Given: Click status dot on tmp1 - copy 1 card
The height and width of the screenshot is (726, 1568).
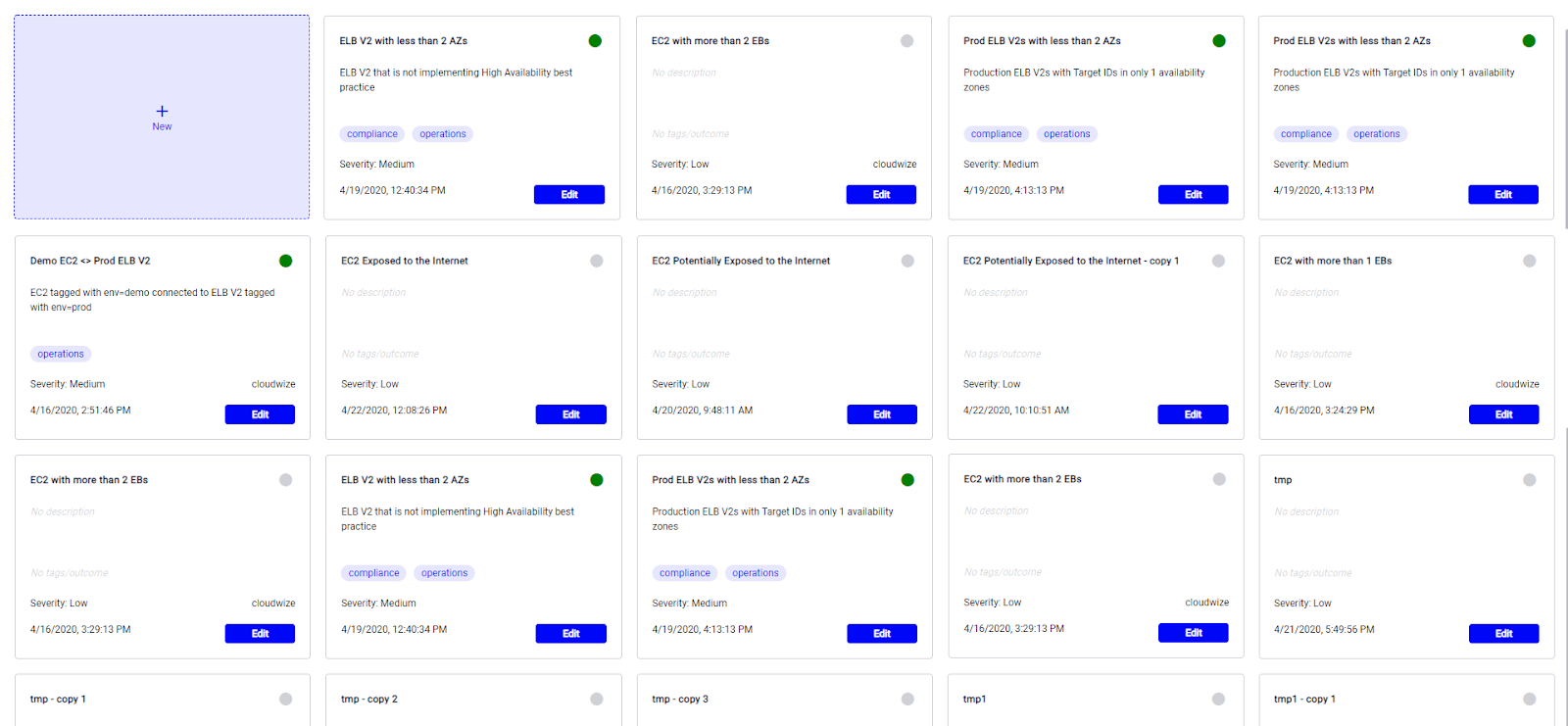Looking at the screenshot, I should pos(1529,699).
